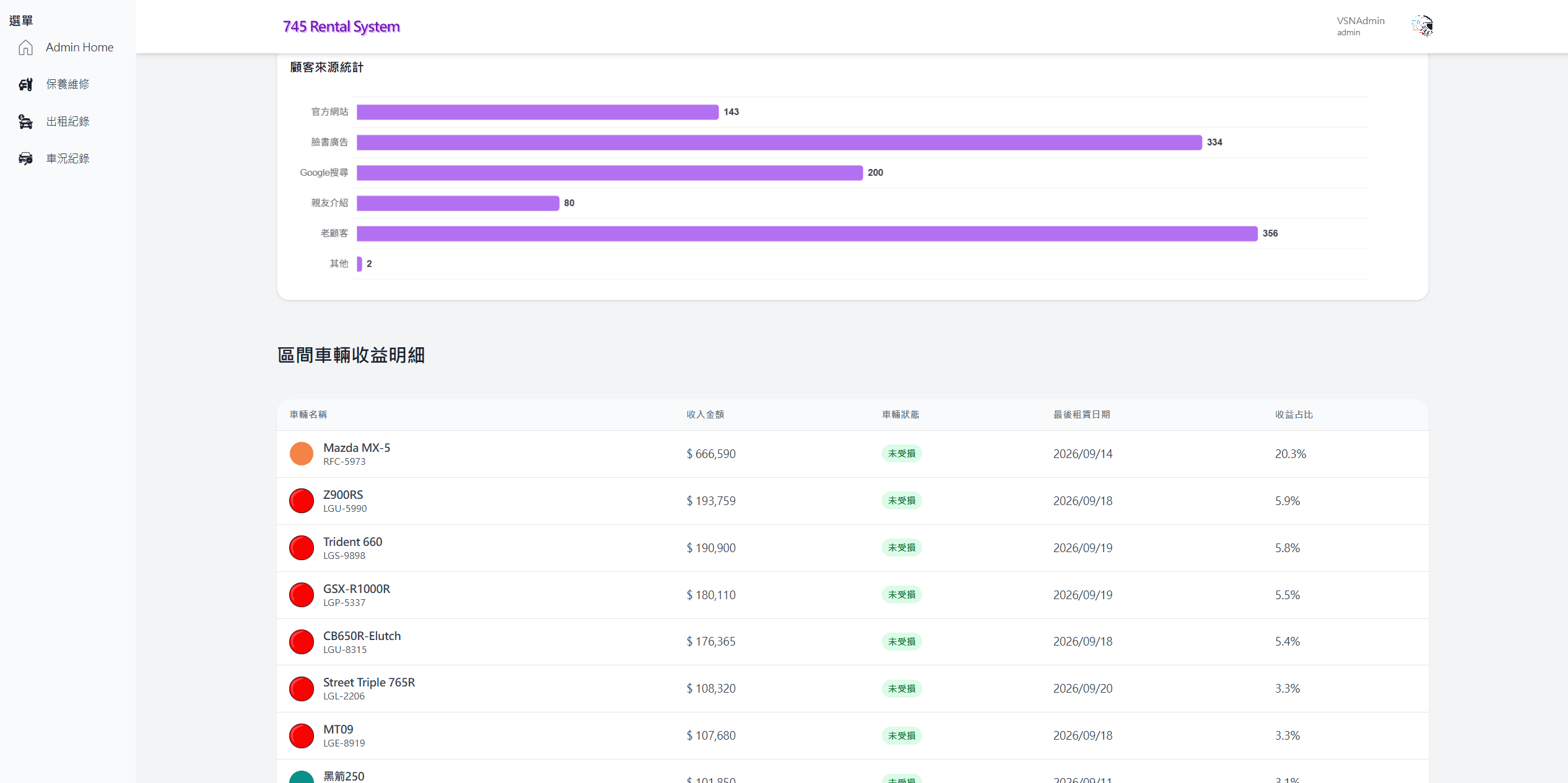Click the income amount $ 666,590

(711, 454)
